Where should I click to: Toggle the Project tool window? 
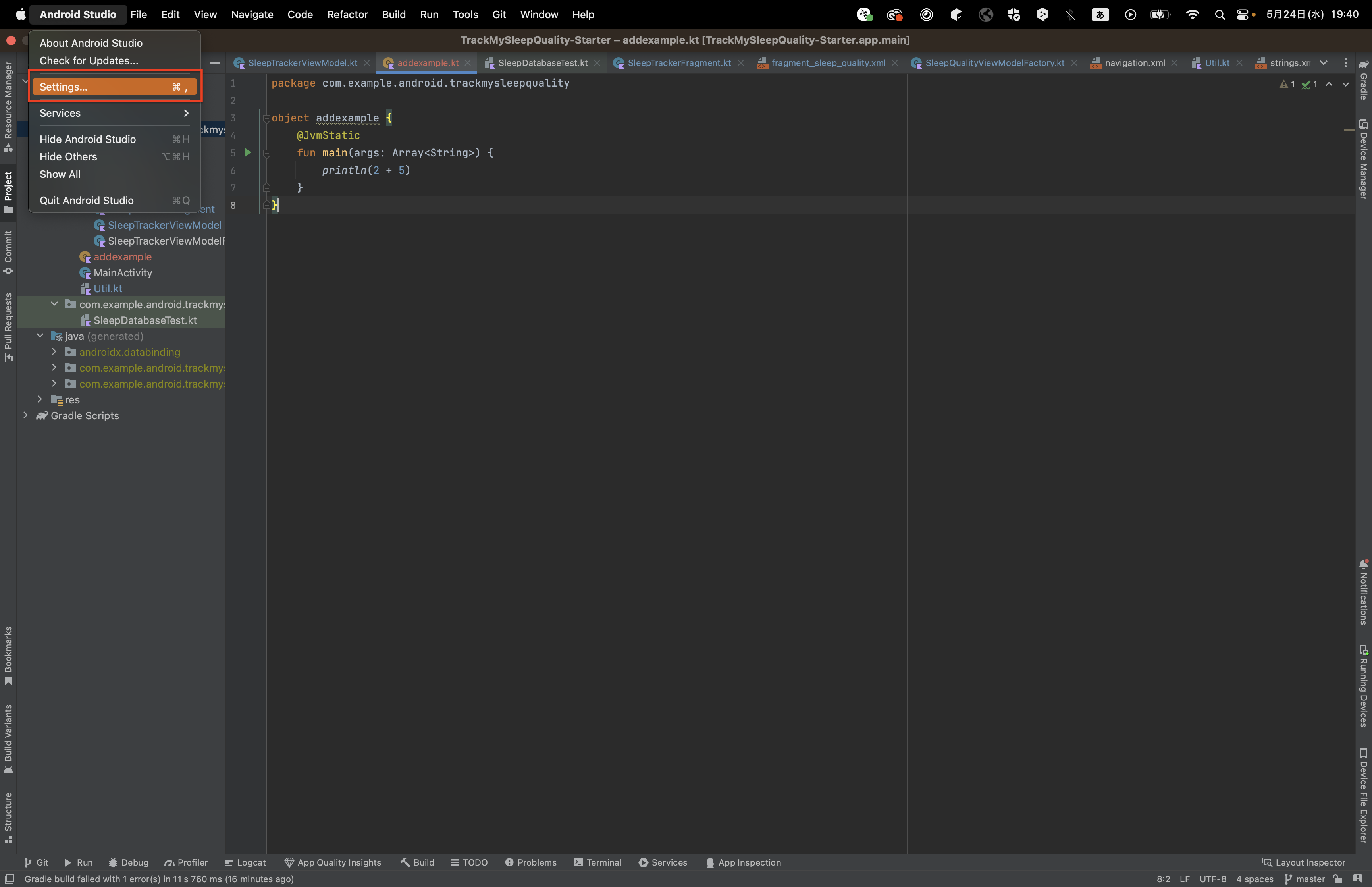coord(8,192)
